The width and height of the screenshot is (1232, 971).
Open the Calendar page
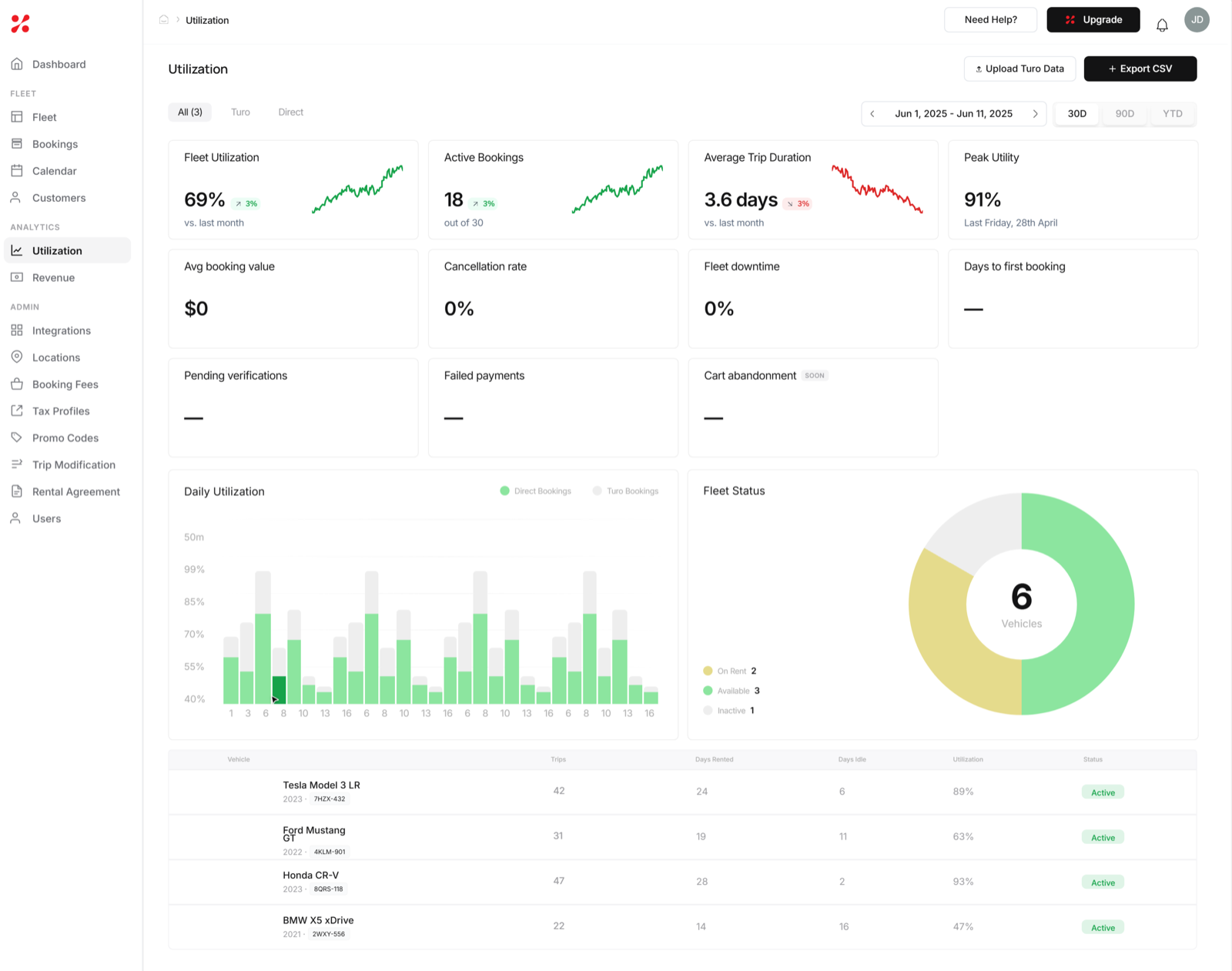coord(68,171)
